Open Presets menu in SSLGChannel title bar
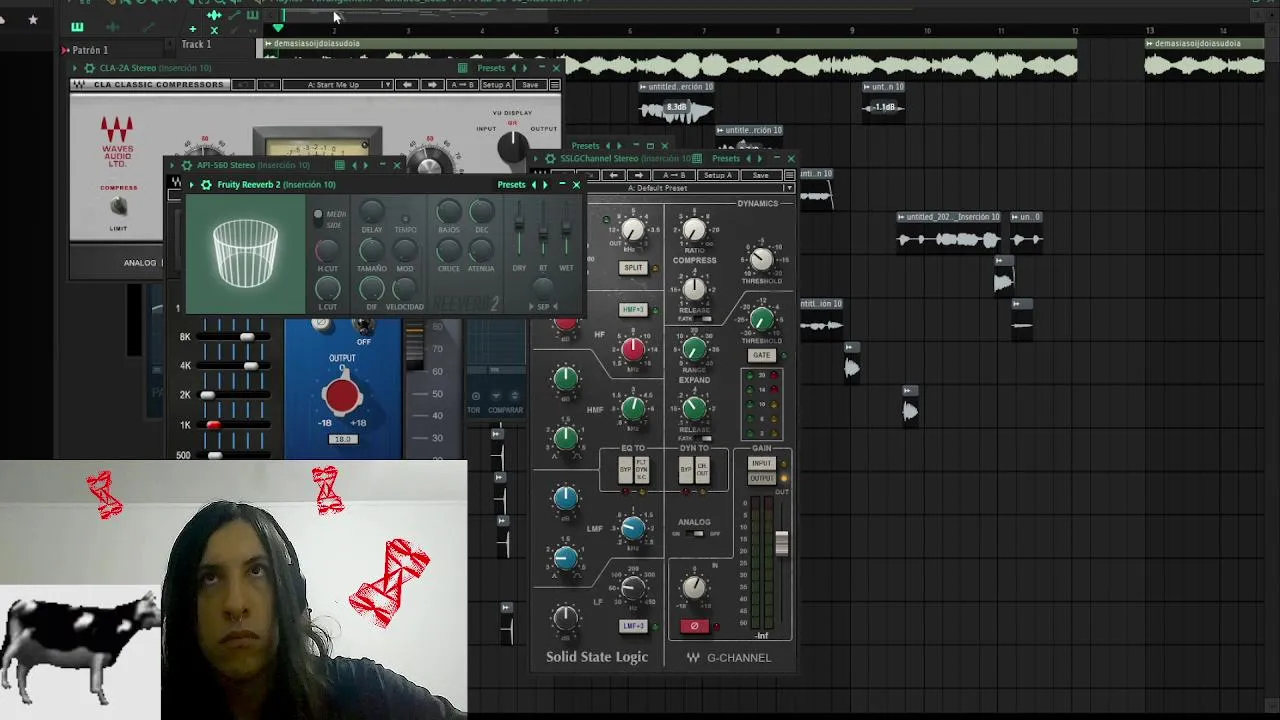Screen dimensions: 1280x720 (726, 159)
